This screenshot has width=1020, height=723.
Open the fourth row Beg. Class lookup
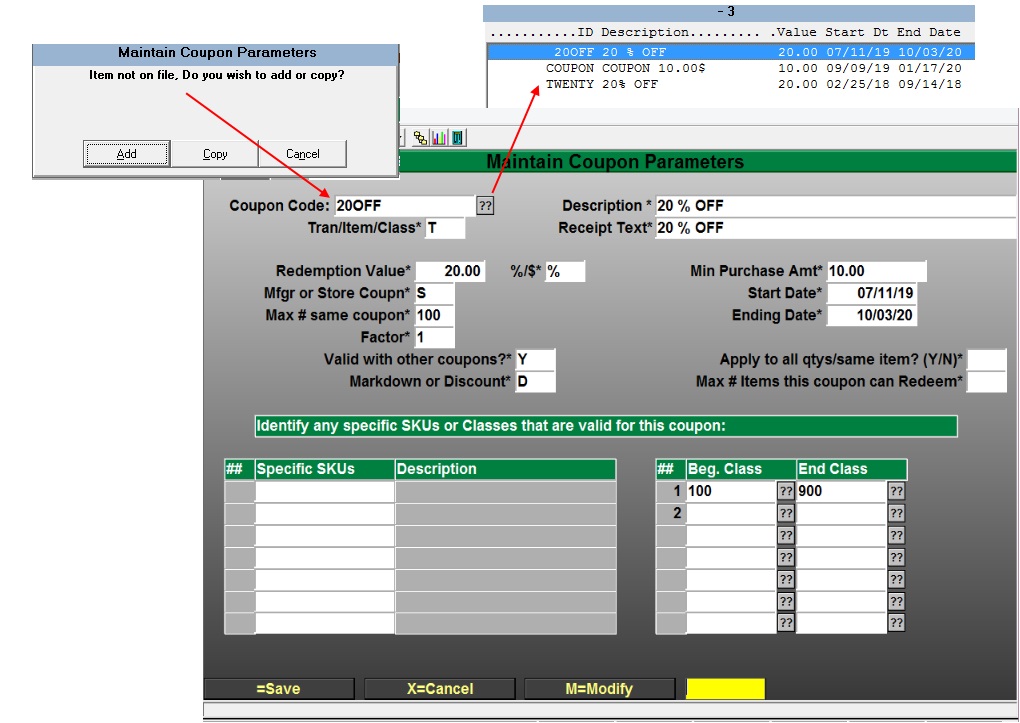click(x=786, y=558)
